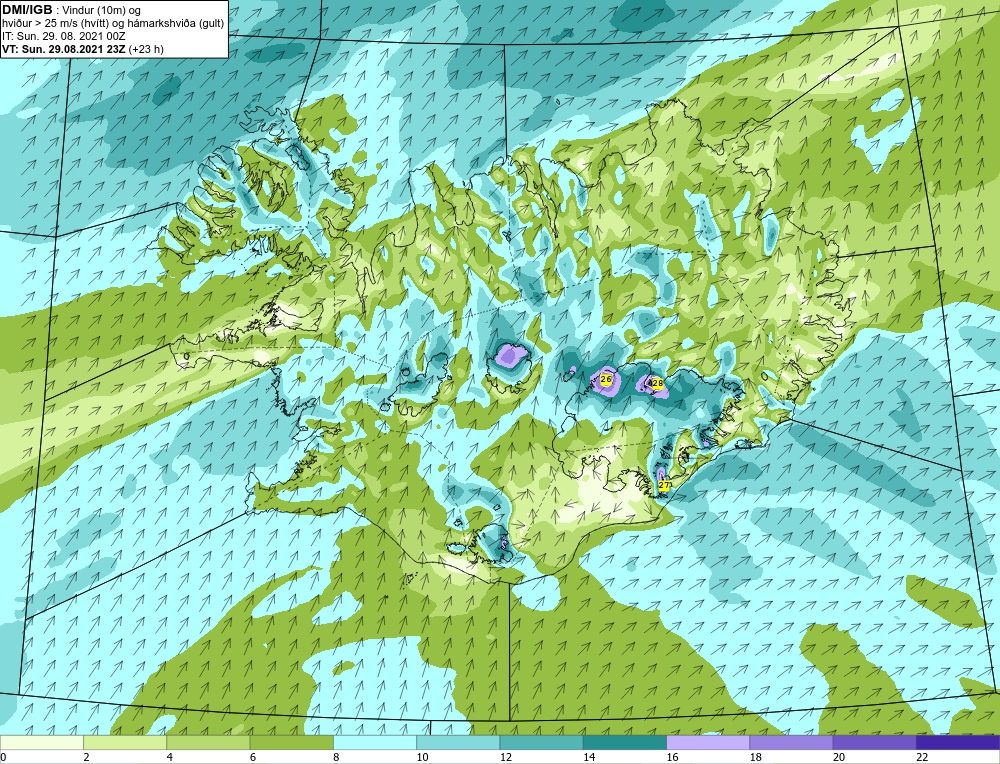Select the 14–16 m/s dark teal legend swatch
This screenshot has width=1000, height=764.
tap(625, 742)
